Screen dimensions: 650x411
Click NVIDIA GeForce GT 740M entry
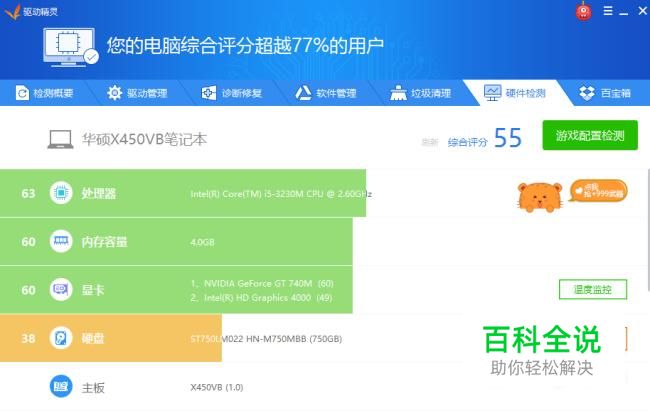point(262,284)
